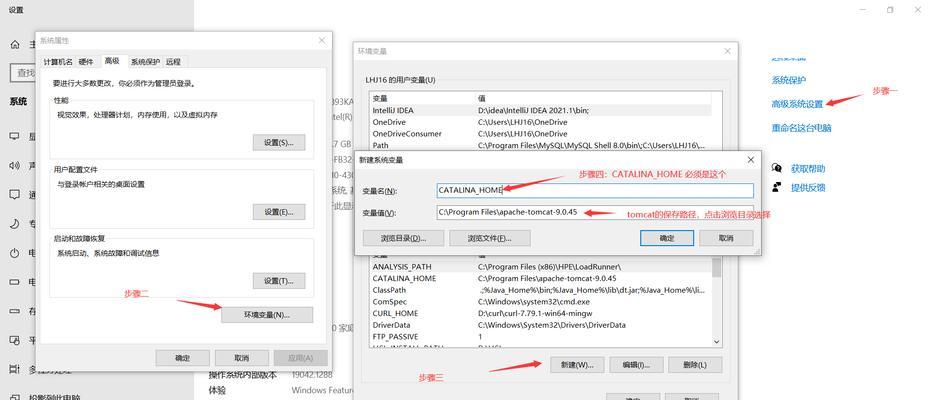
Task: Click 重命名这台电脑 link
Action: pos(801,128)
